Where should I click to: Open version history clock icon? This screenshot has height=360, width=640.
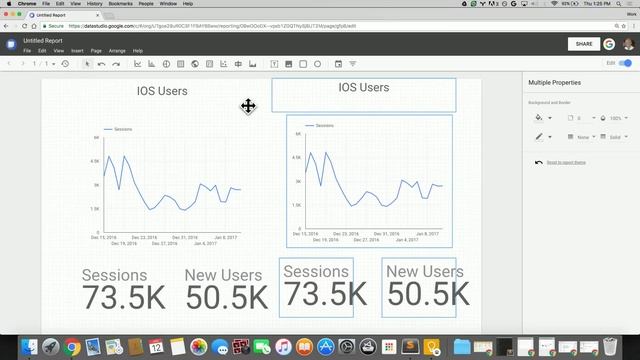pos(65,64)
